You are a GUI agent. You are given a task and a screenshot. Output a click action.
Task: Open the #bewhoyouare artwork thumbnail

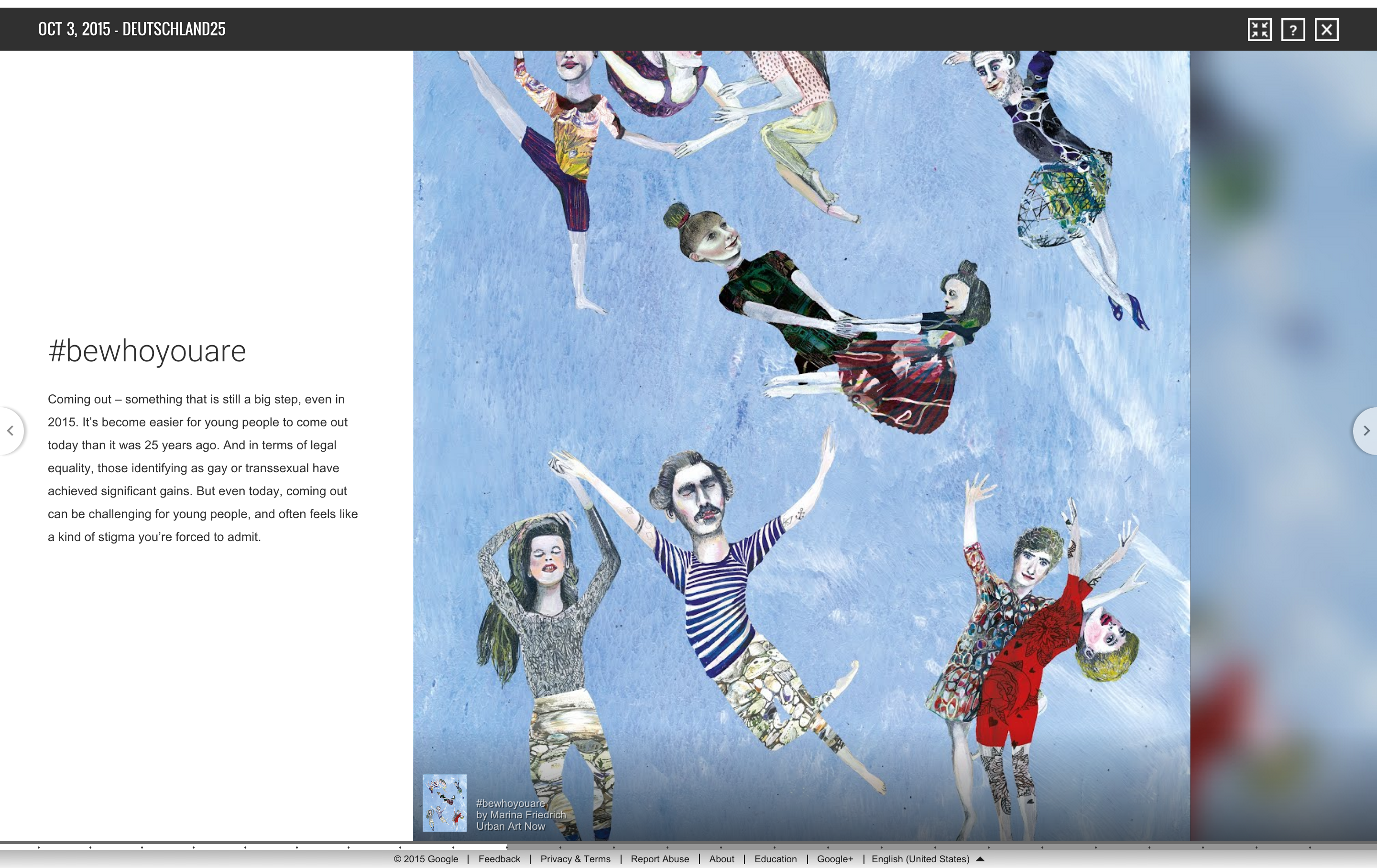(444, 802)
